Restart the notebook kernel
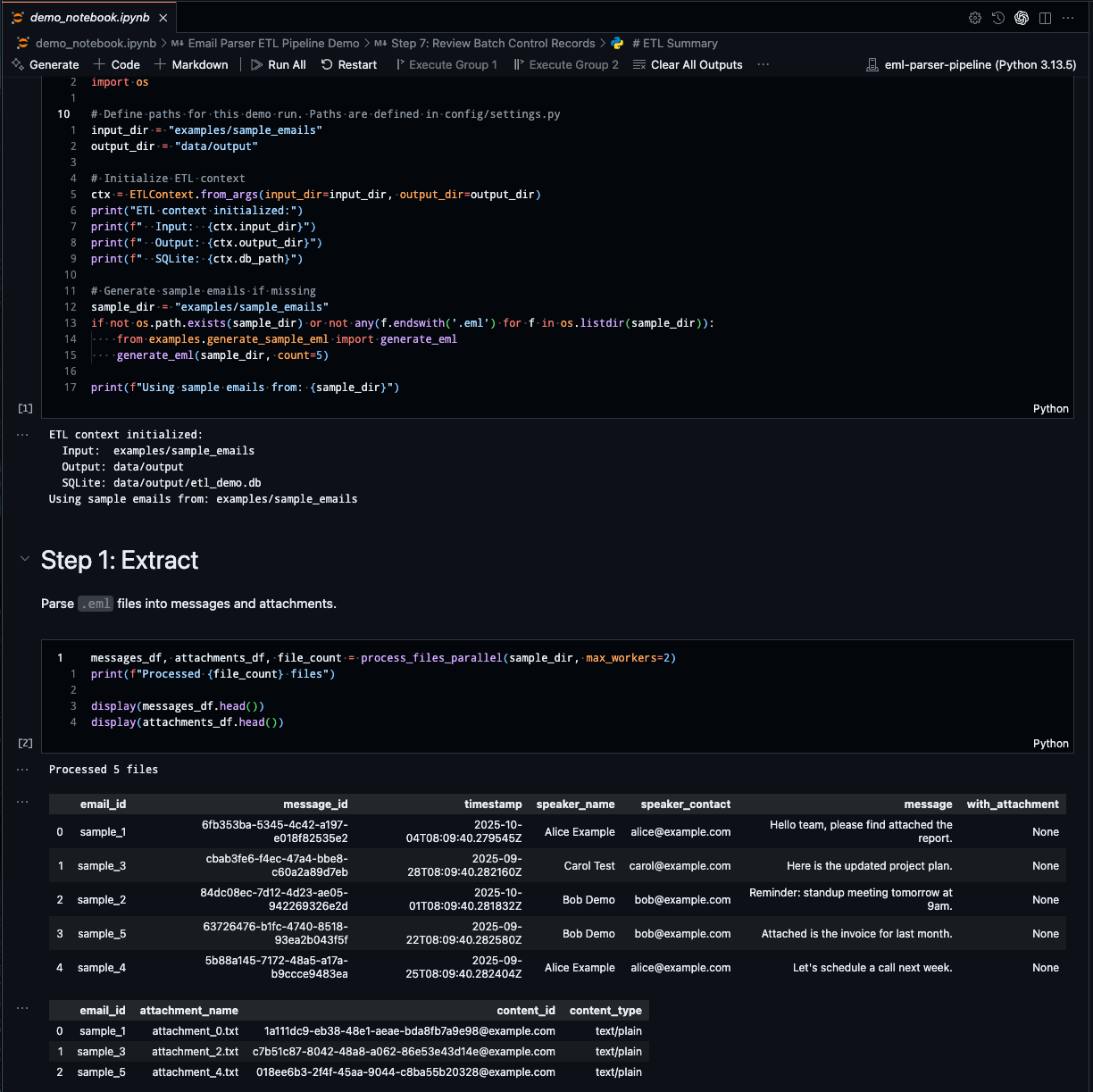The height and width of the screenshot is (1092, 1093). point(349,64)
